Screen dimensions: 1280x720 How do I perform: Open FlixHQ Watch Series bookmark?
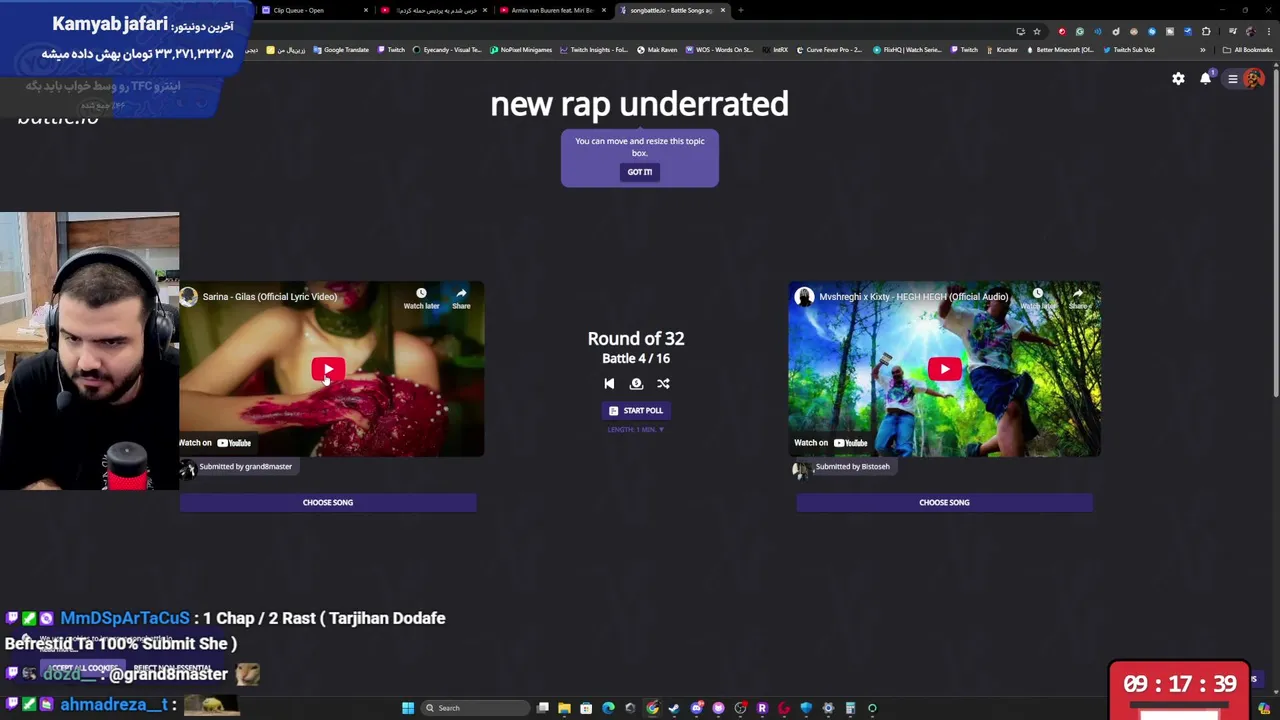coord(907,49)
